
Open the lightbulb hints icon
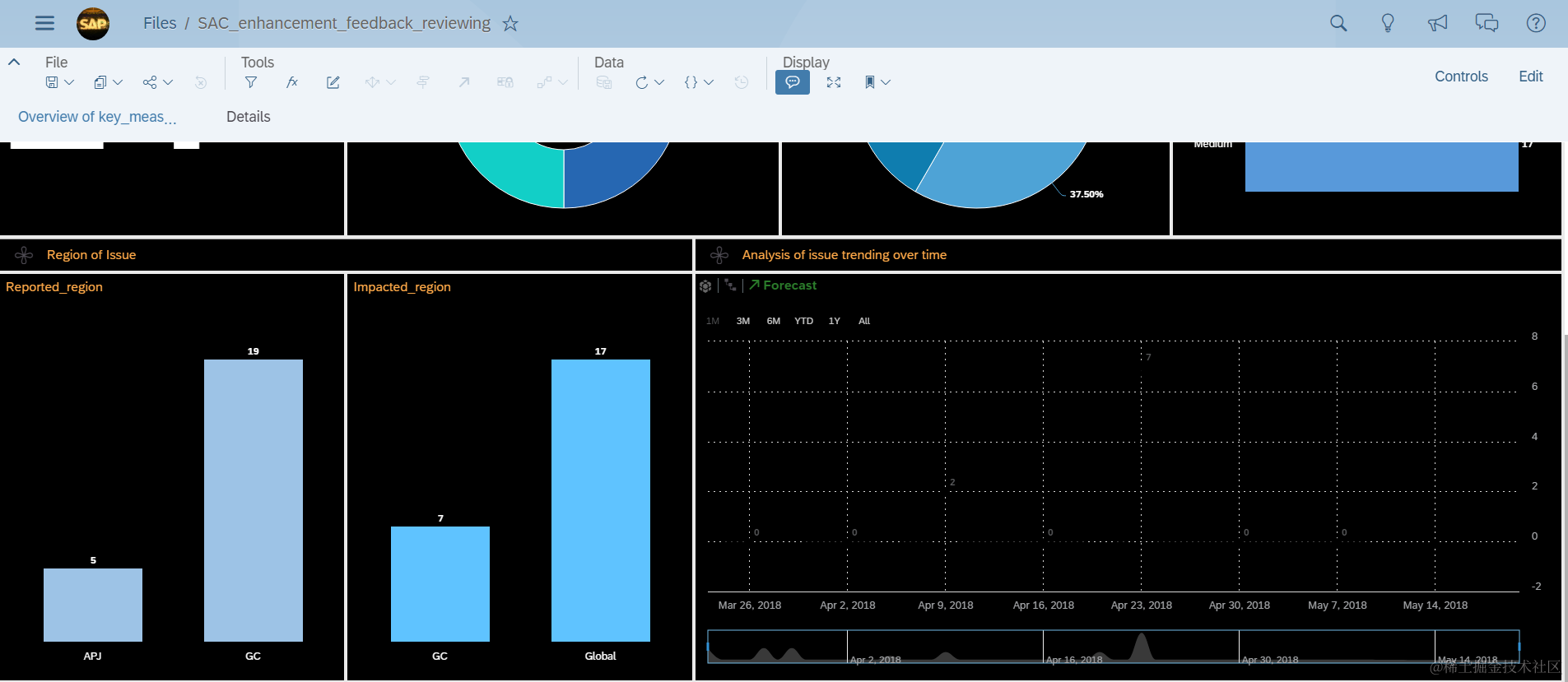click(1388, 23)
